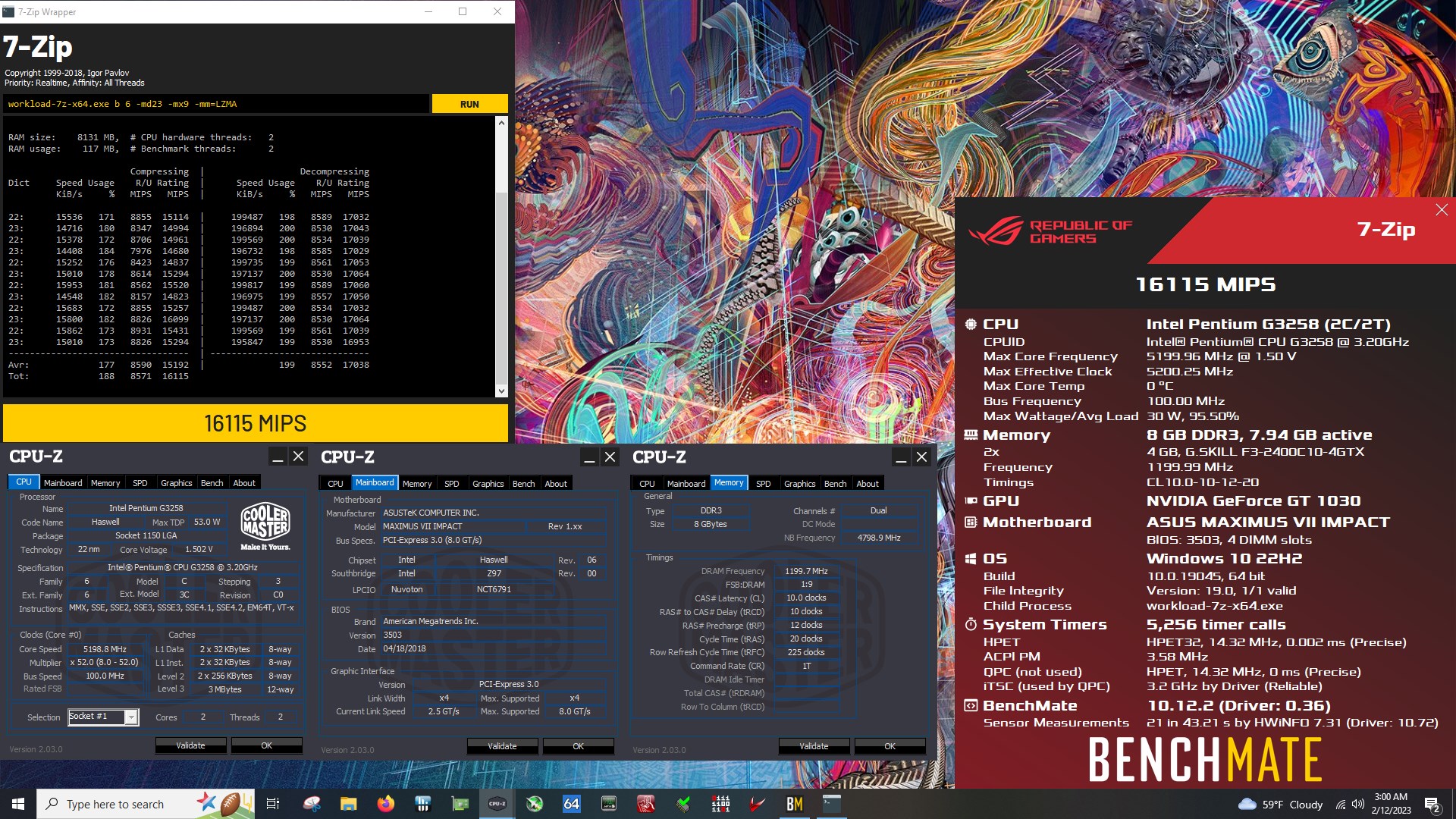Open the green expansion-card taskbar icon
1456x819 pixels.
(460, 804)
